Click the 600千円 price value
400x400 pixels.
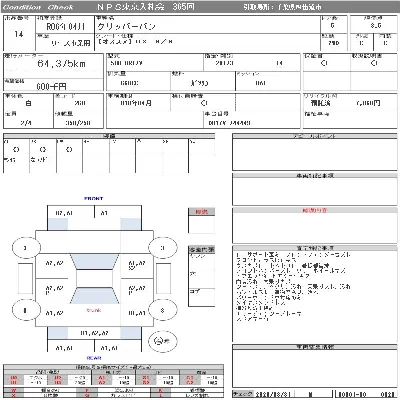[x=52, y=87]
